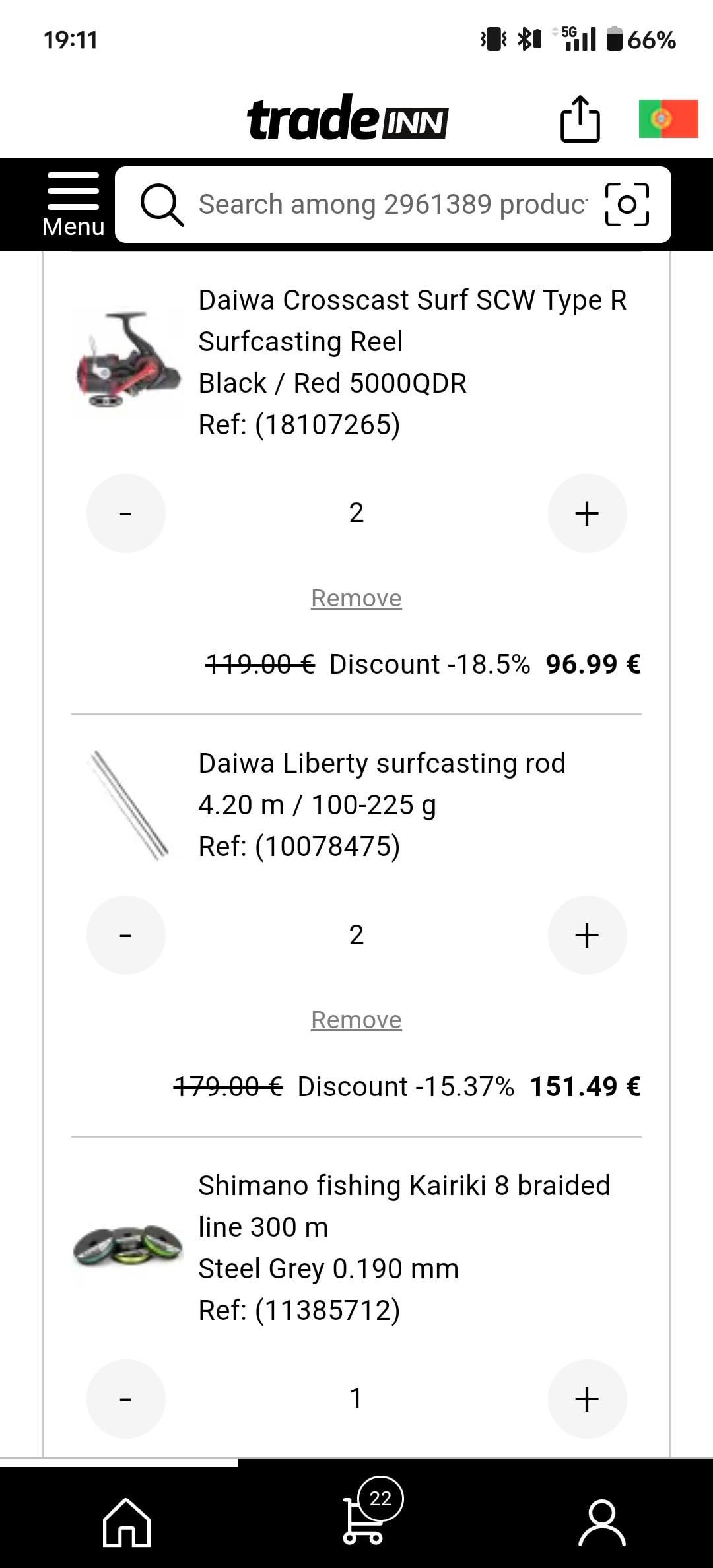Viewport: 713px width, 1568px height.
Task: Decrease Daiwa Crosscast reel quantity
Action: pos(126,513)
